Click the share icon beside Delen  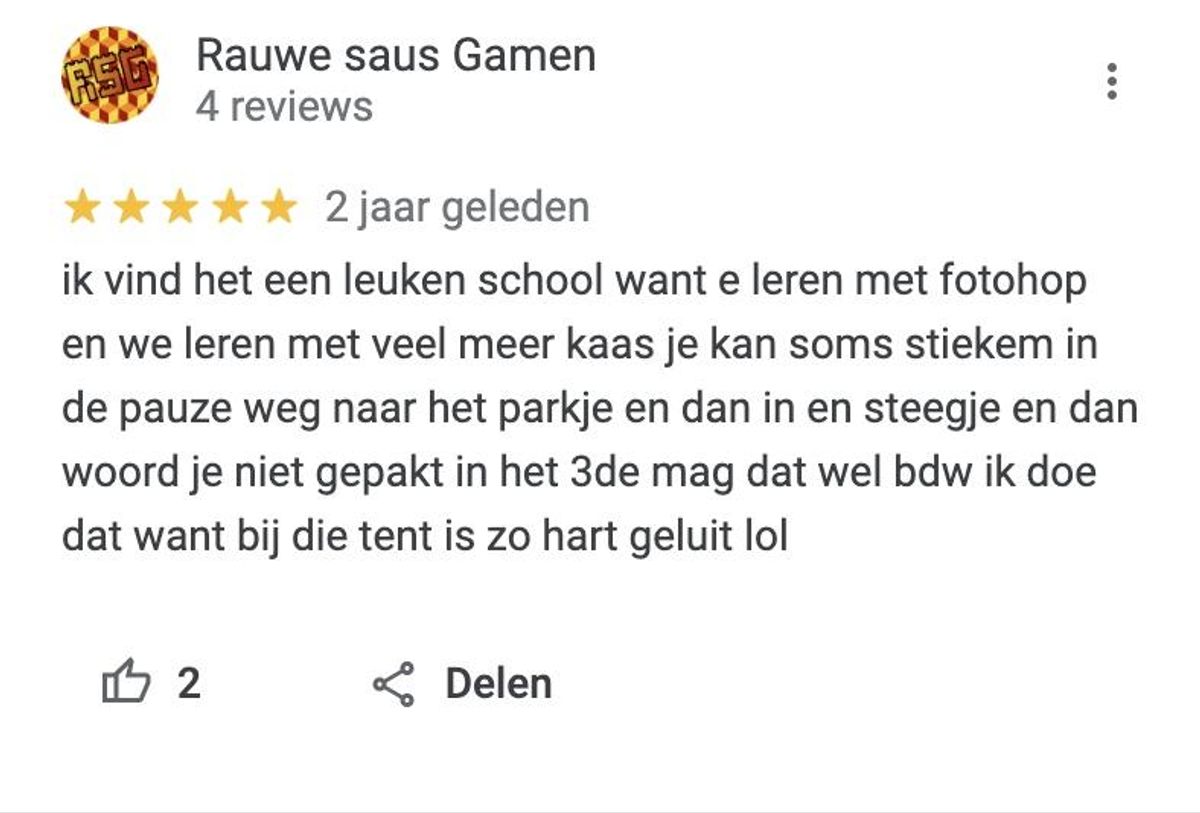click(393, 685)
